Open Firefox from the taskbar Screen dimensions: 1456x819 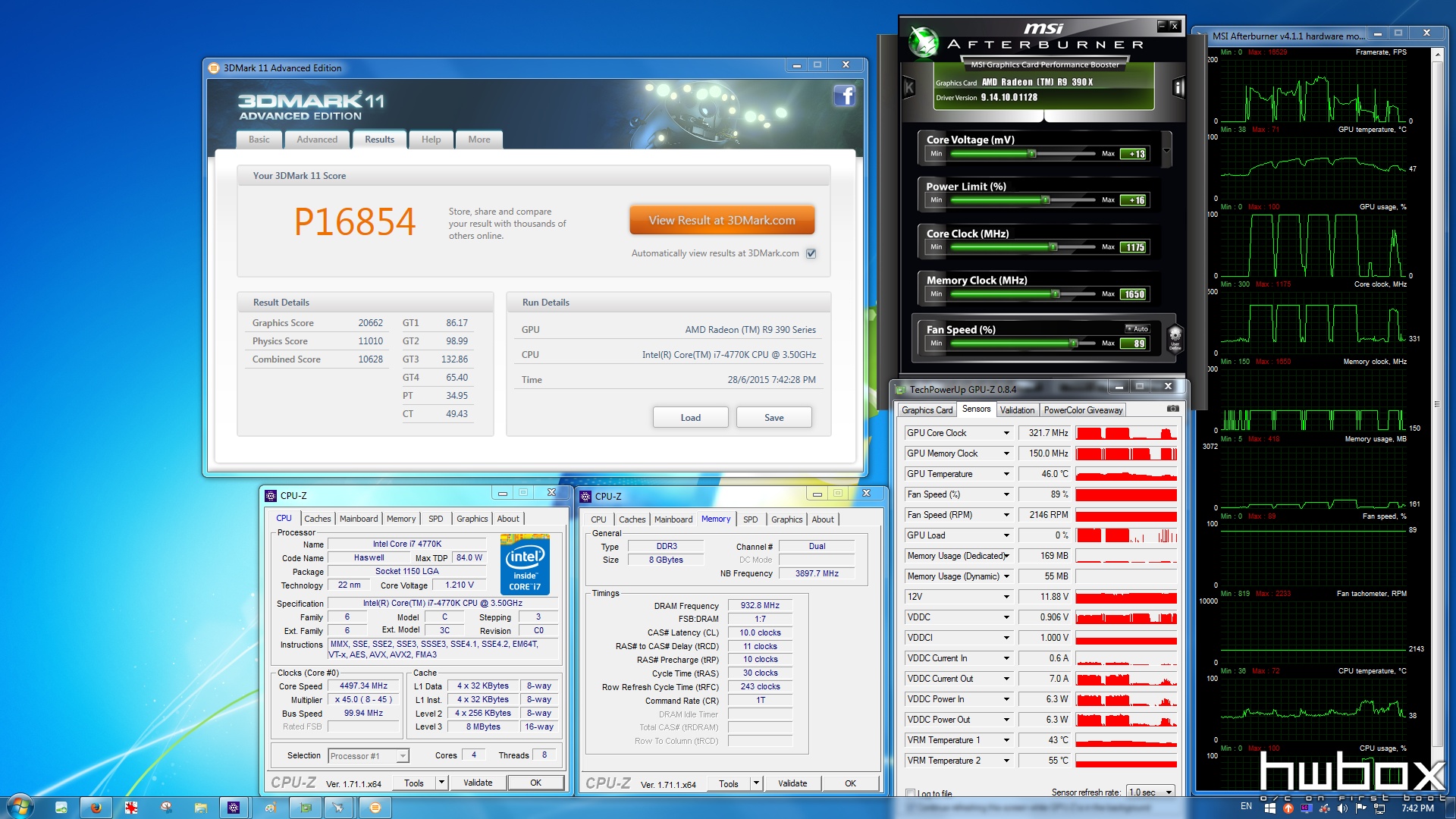[96, 808]
